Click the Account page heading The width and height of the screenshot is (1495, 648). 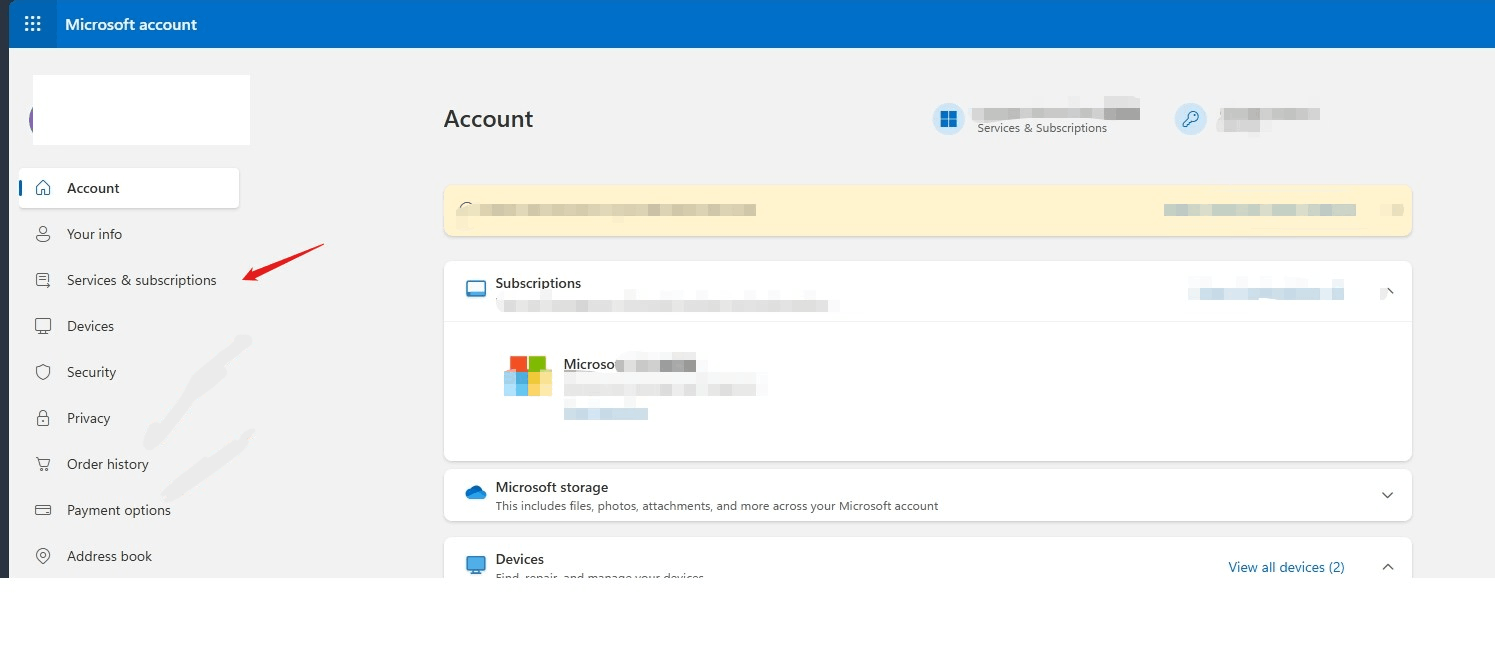488,119
